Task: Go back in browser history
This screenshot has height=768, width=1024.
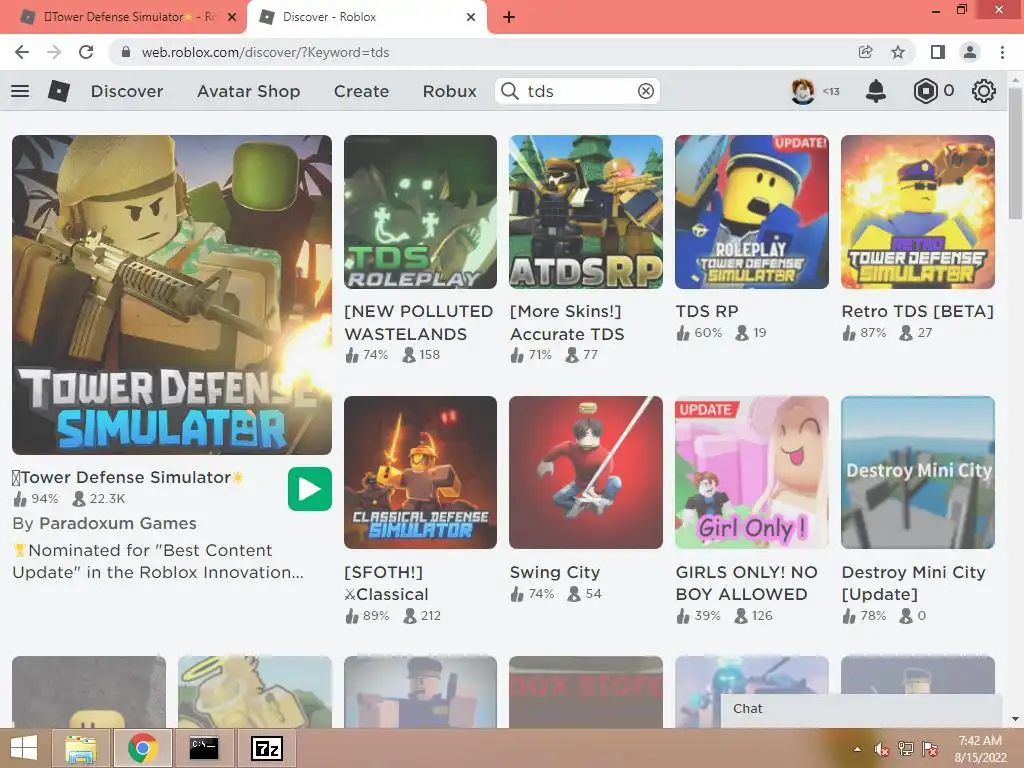Action: (x=22, y=52)
